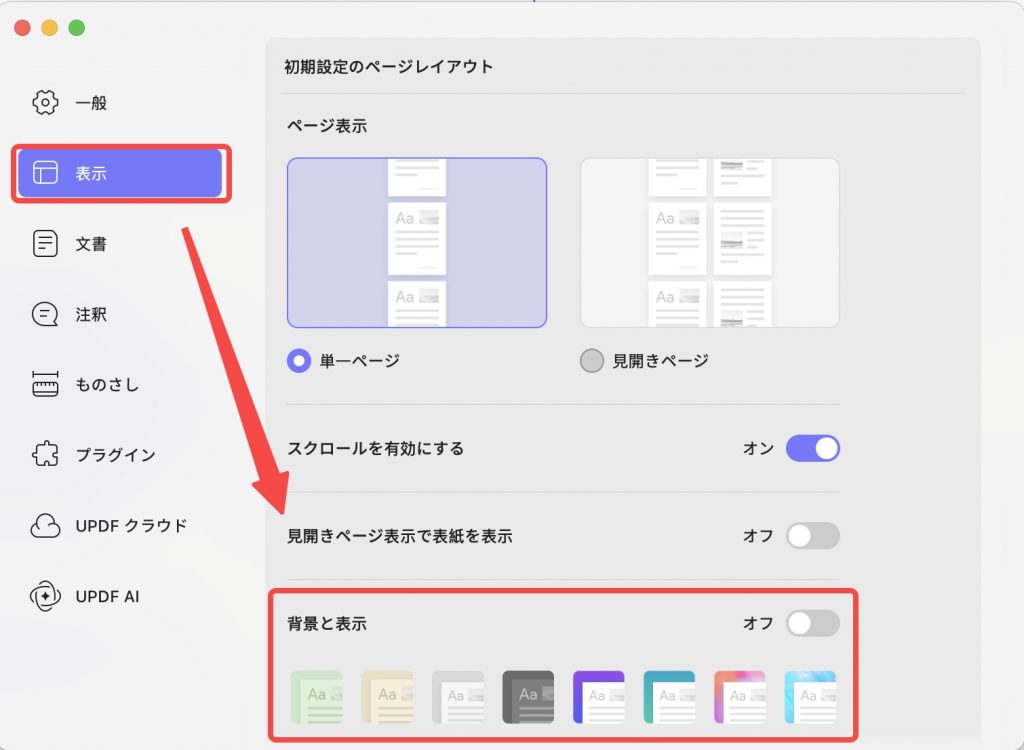Select the 見開きページ radio button
Viewport: 1024px width, 750px height.
[x=592, y=361]
